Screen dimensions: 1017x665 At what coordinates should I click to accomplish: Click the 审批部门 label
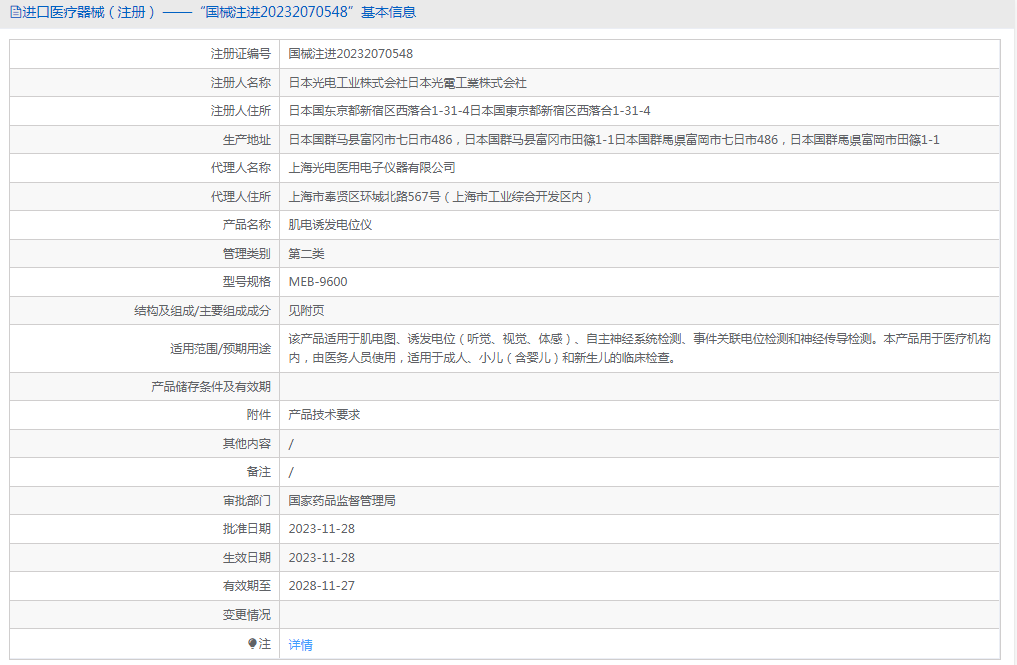[246, 501]
